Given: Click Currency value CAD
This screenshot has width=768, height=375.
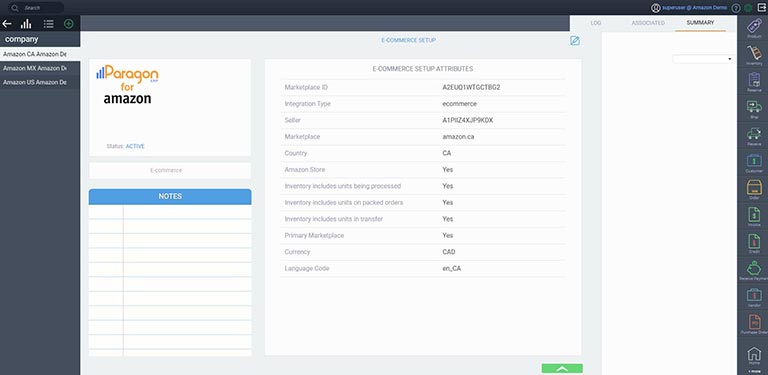Looking at the screenshot, I should (x=449, y=252).
